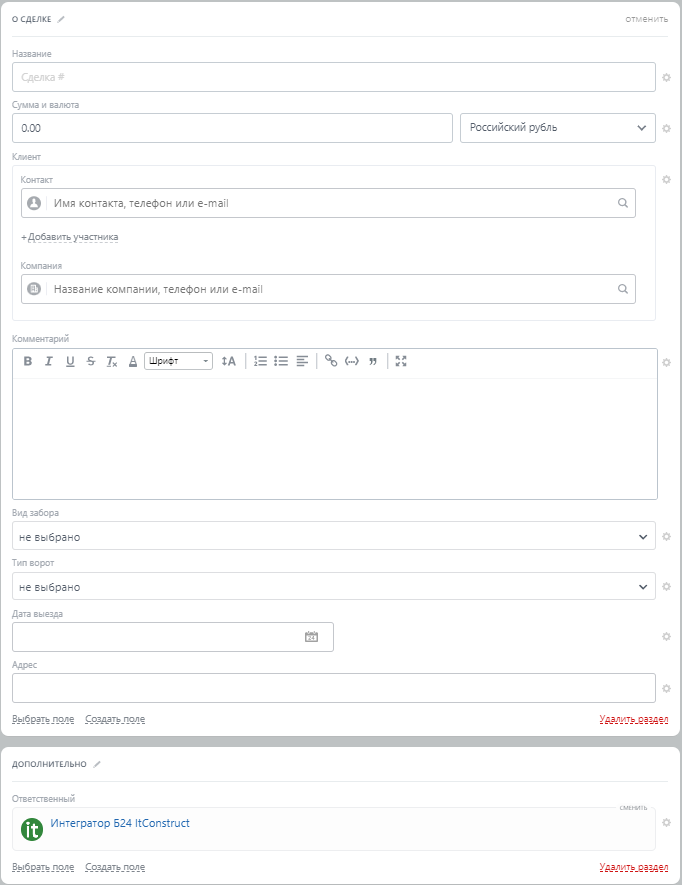Open the calendar picker for Дата выезда
The height and width of the screenshot is (885, 682).
(311, 637)
